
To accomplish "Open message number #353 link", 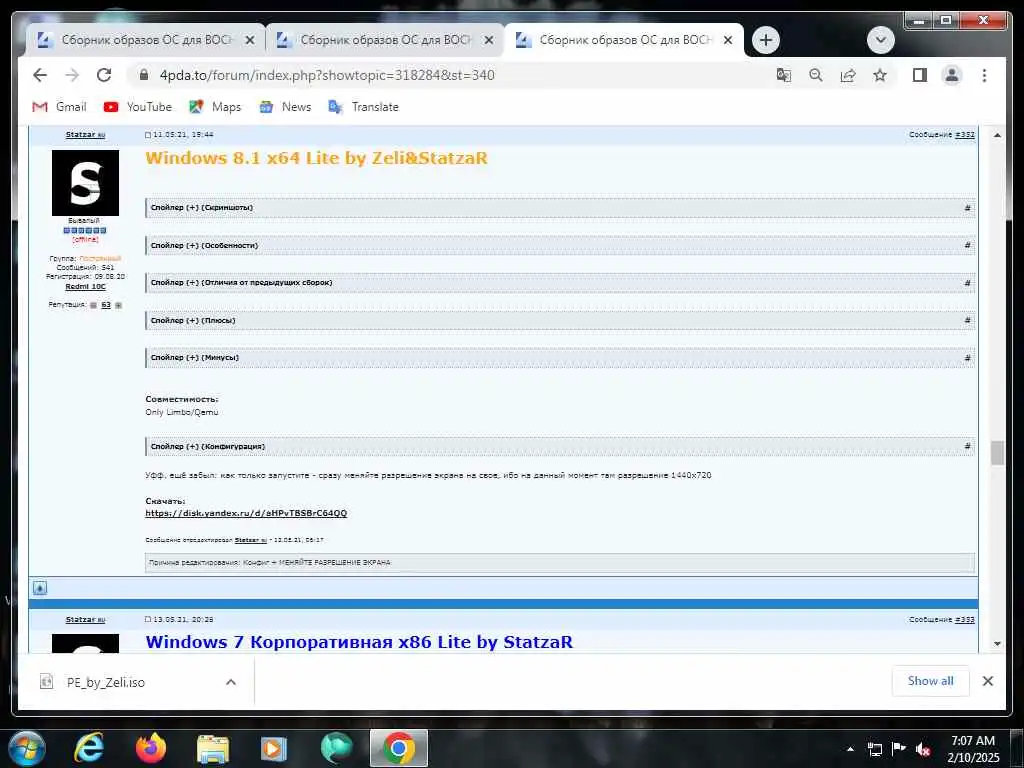I will tap(965, 619).
